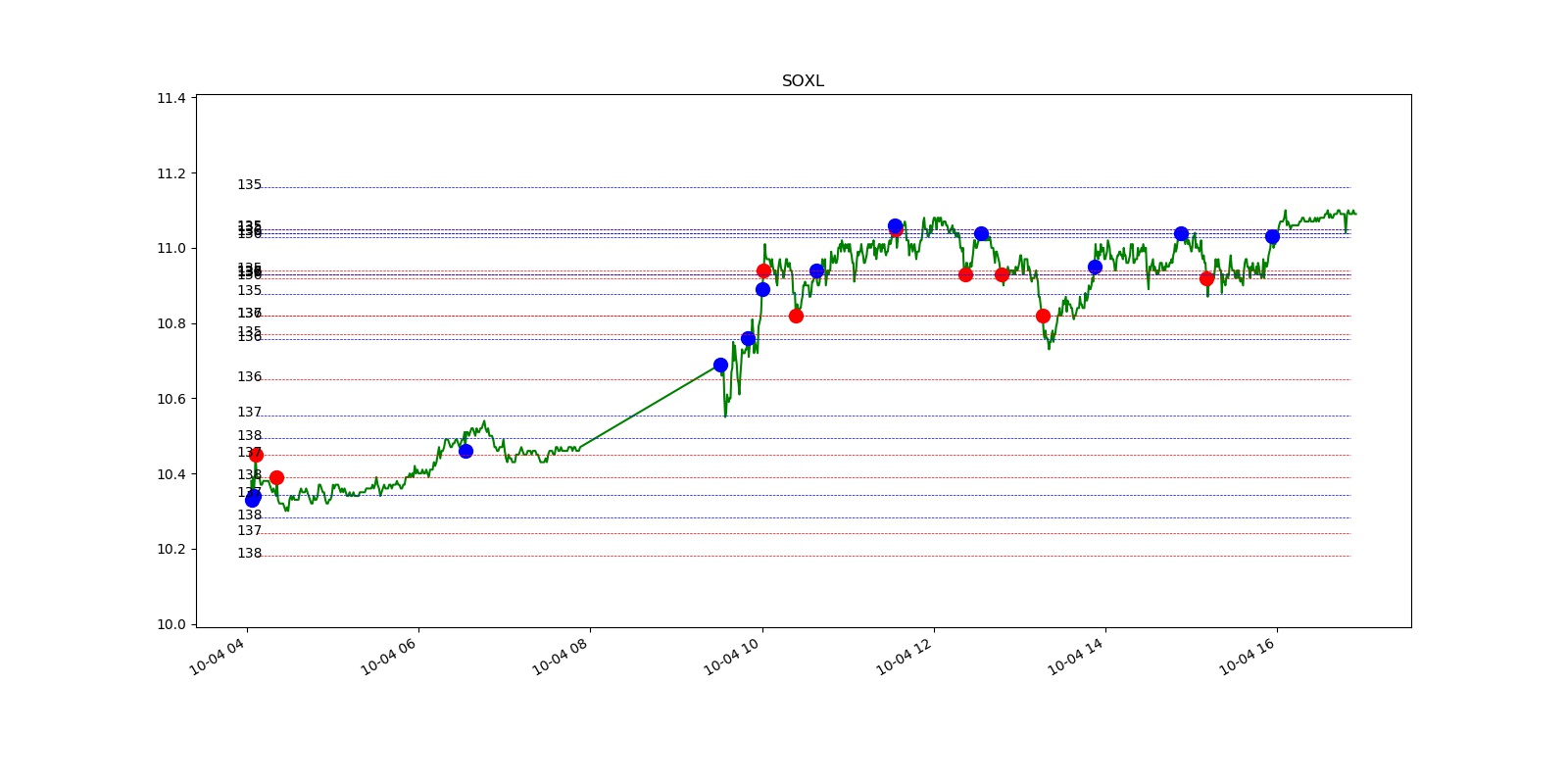Select the "10-04 14" x-axis label
Image resolution: width=1568 pixels, height=784 pixels.
pos(1075,656)
